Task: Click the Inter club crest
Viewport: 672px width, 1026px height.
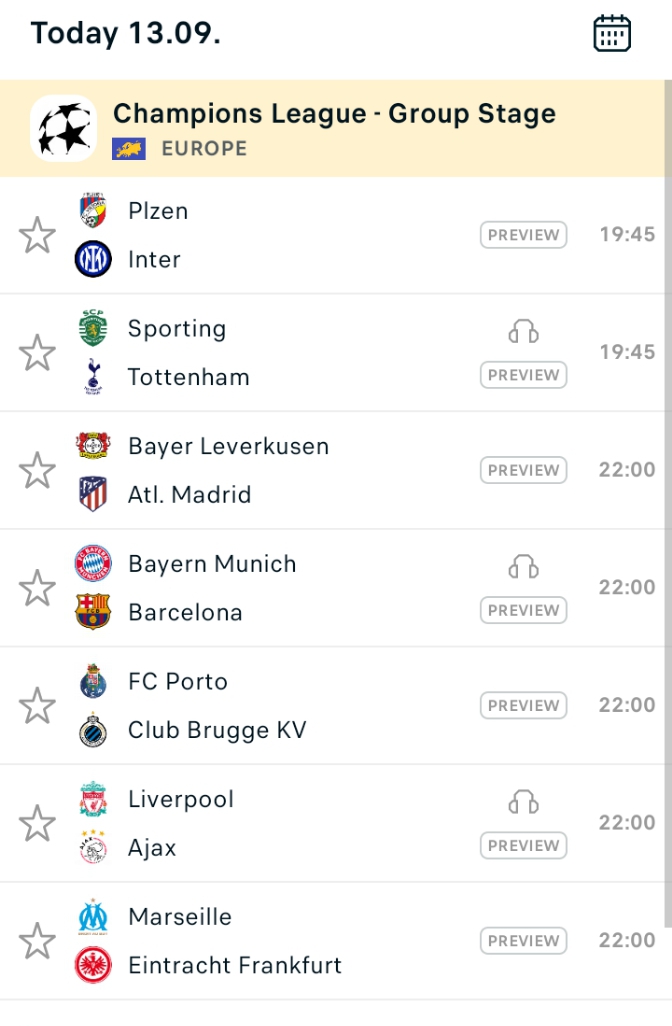Action: tap(93, 259)
